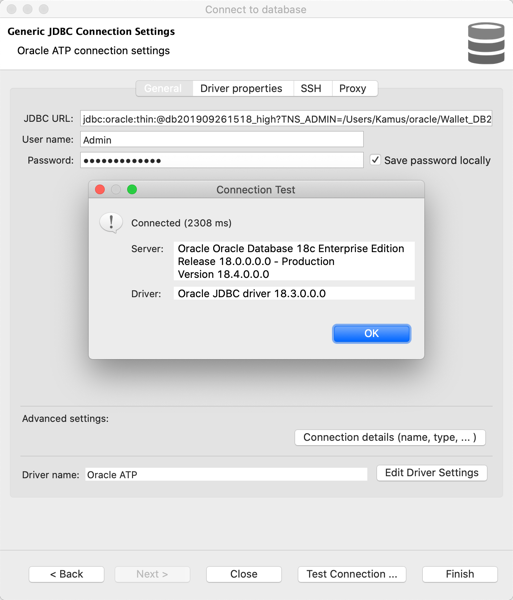Toggle Save password locally checkbox
Screen dimensions: 513x600
pos(375,160)
